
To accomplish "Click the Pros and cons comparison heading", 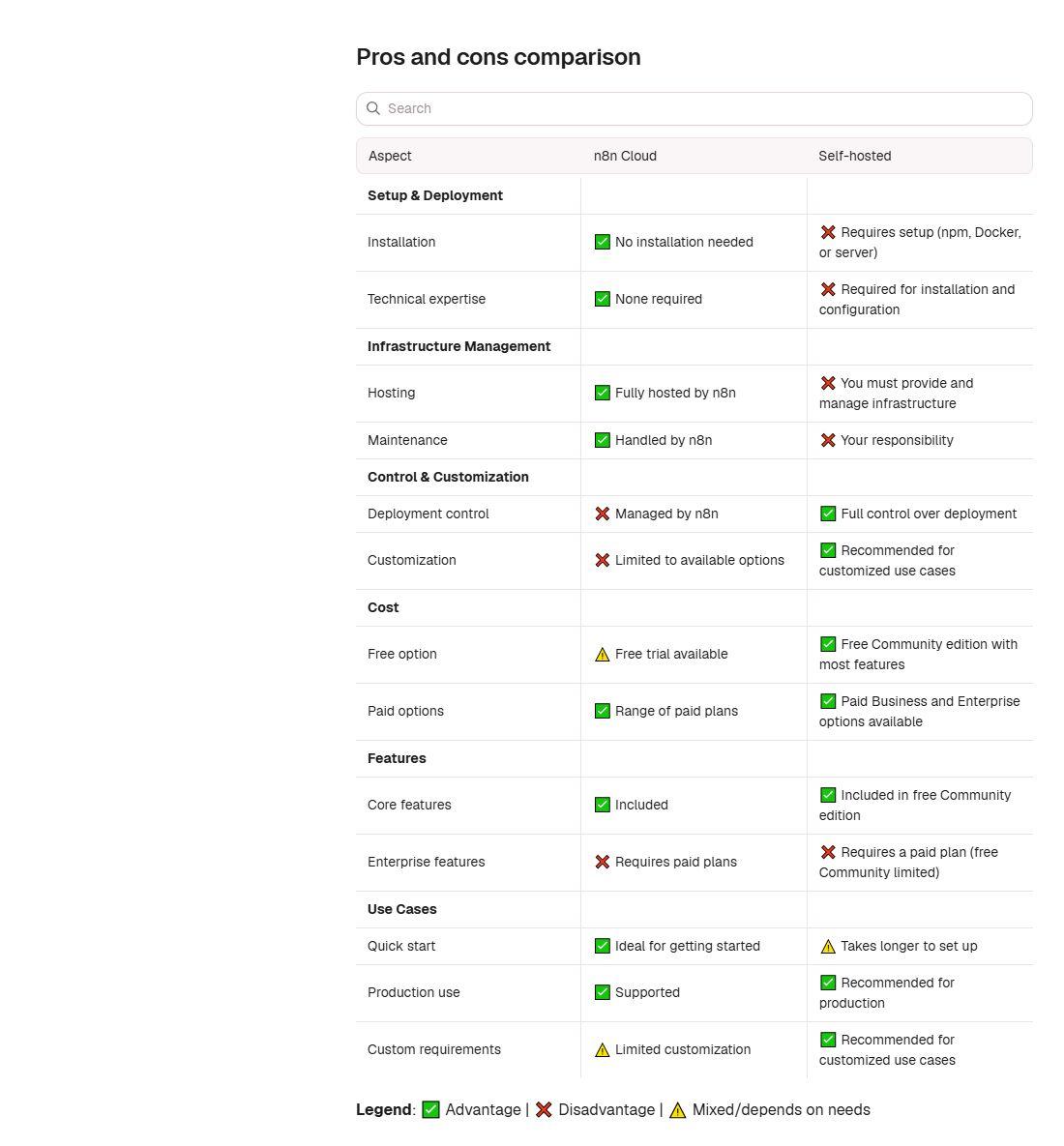I will [498, 57].
